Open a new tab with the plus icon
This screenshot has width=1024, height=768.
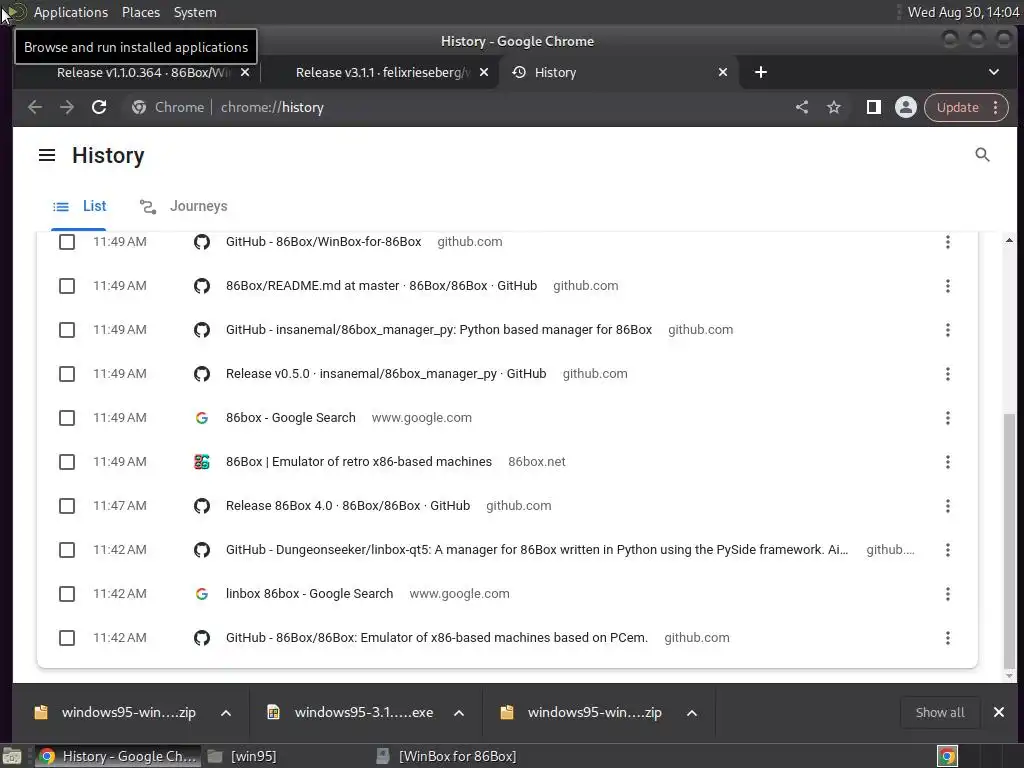(761, 72)
